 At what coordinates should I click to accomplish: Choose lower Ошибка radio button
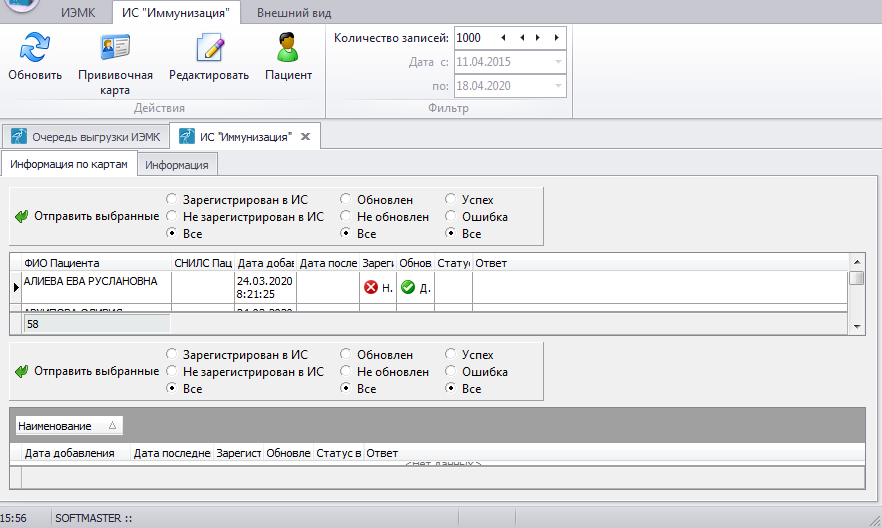pos(451,372)
